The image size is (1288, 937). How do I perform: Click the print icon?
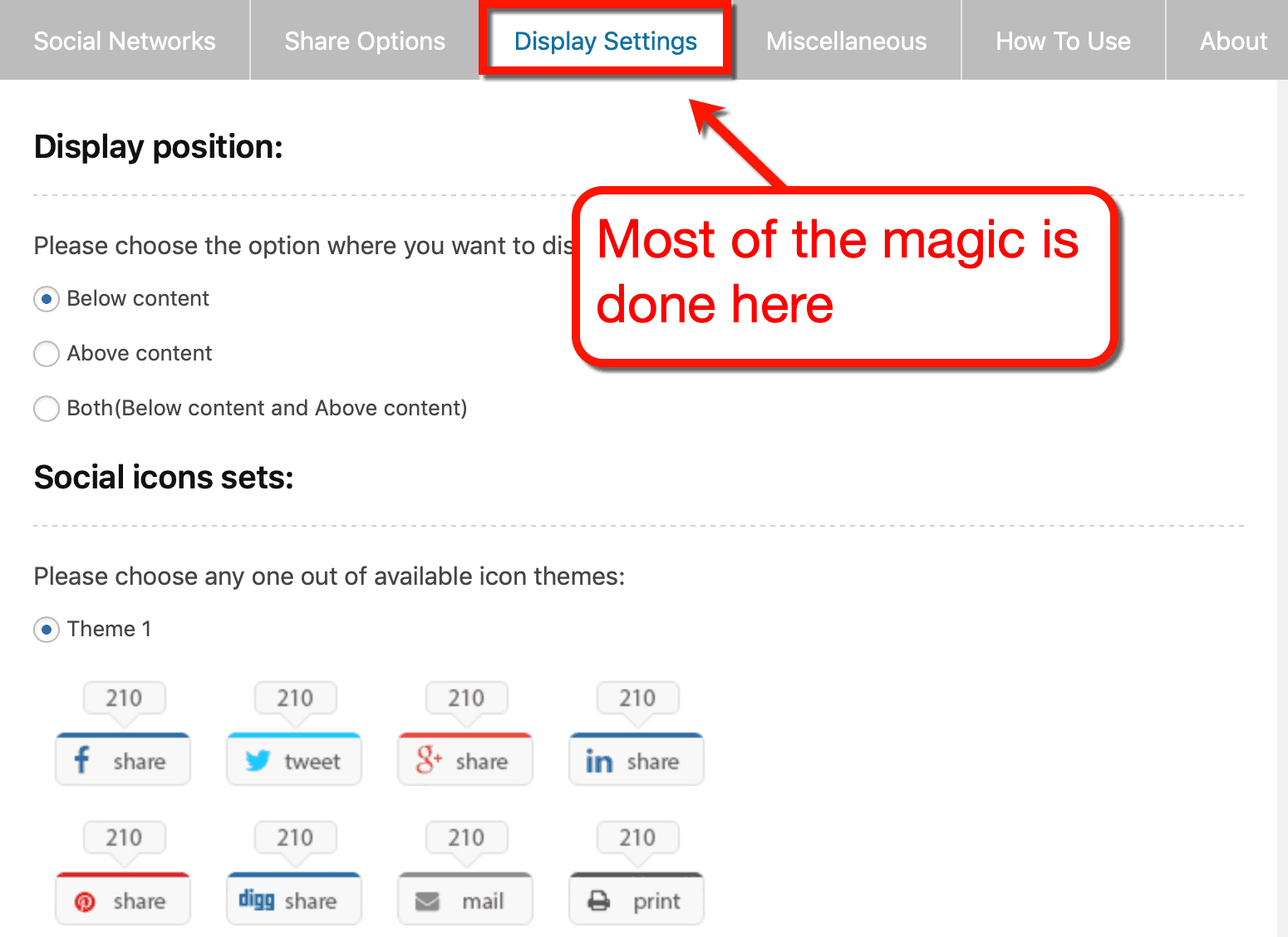tap(636, 899)
